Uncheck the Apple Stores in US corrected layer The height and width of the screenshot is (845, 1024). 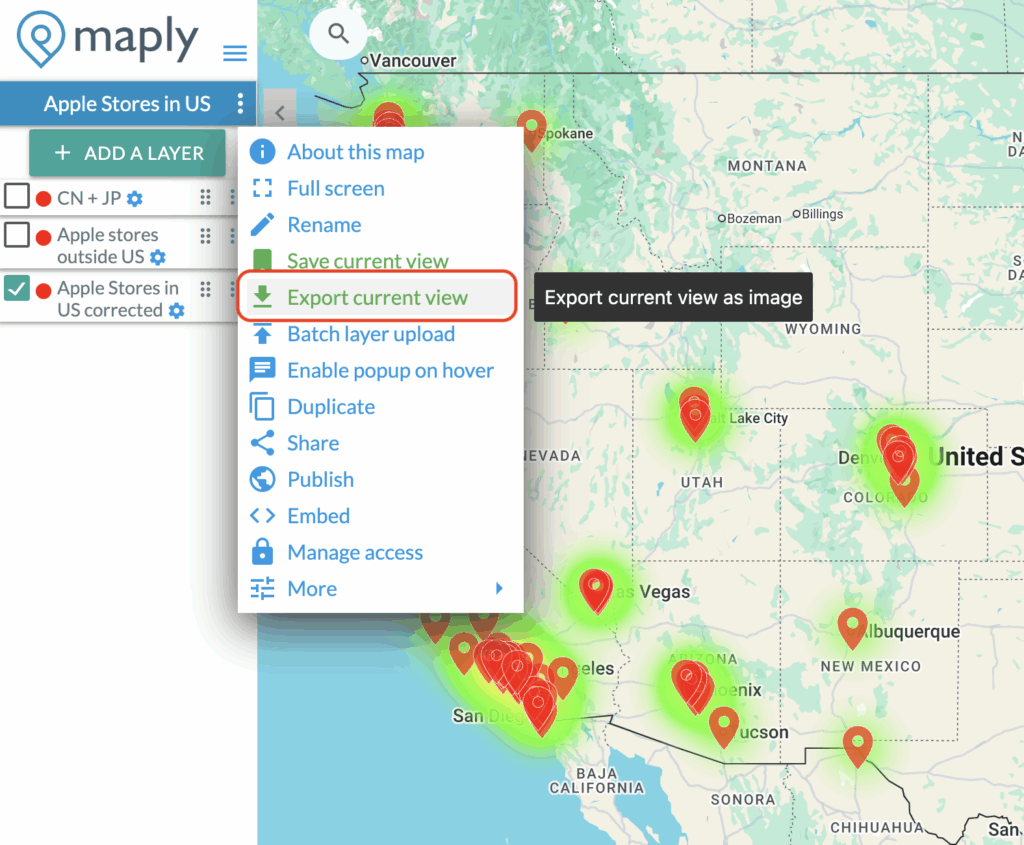click(16, 287)
